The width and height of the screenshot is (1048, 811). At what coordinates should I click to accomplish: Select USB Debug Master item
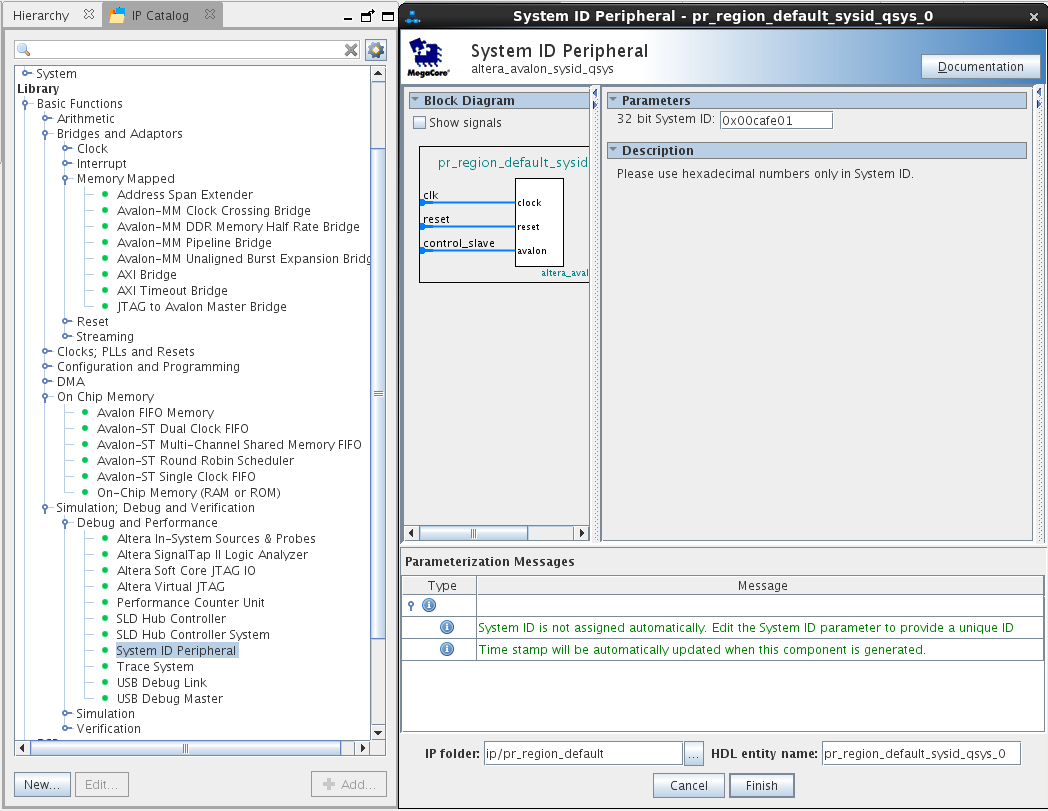point(169,699)
